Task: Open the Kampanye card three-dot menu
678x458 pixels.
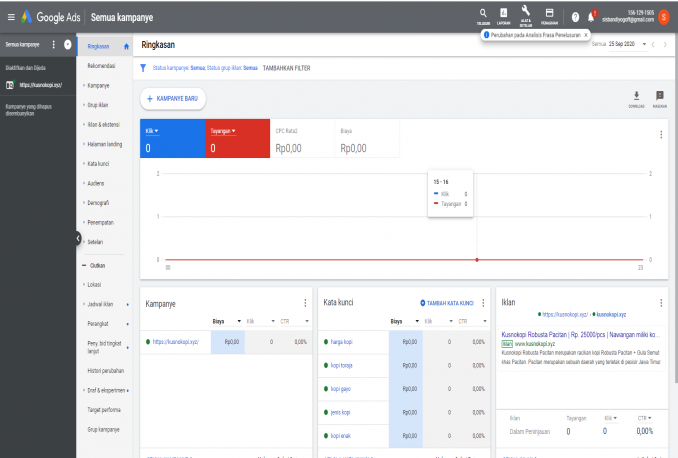Action: pos(305,302)
